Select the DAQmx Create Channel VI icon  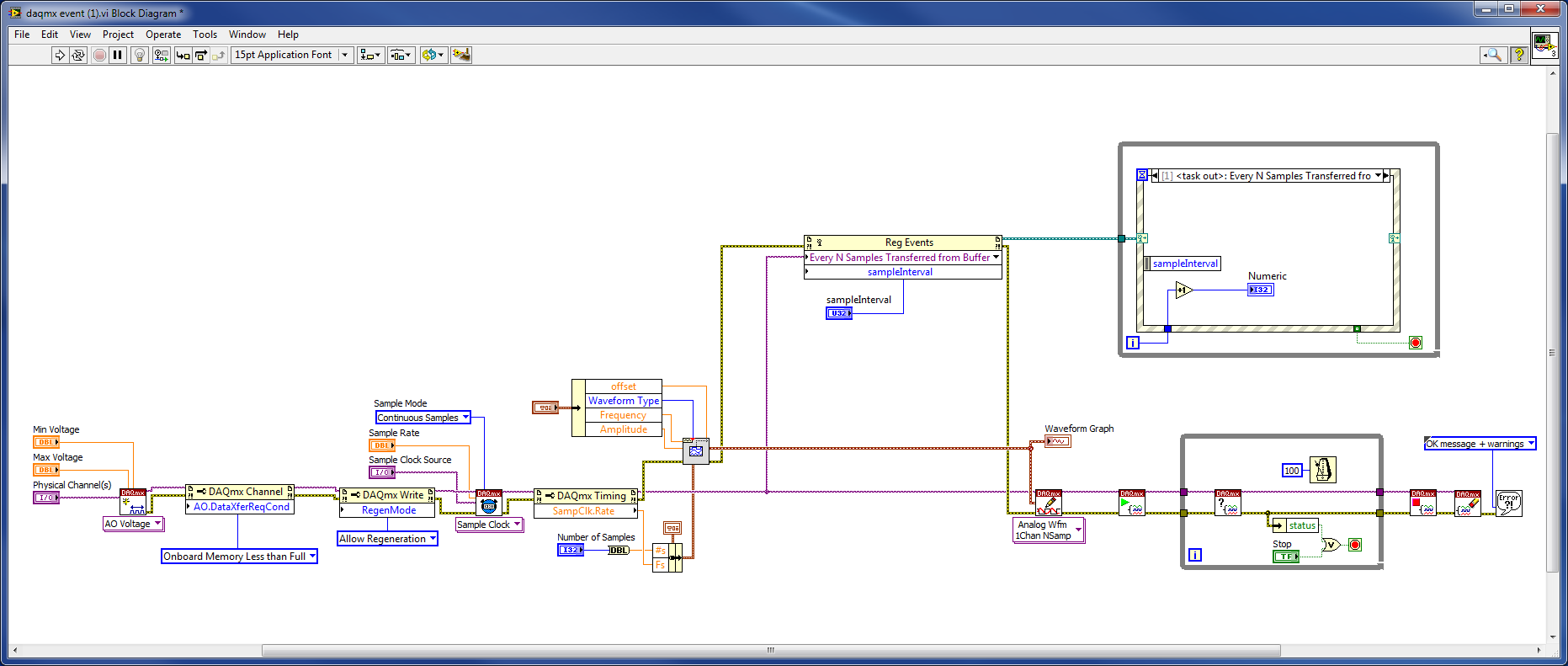click(133, 502)
